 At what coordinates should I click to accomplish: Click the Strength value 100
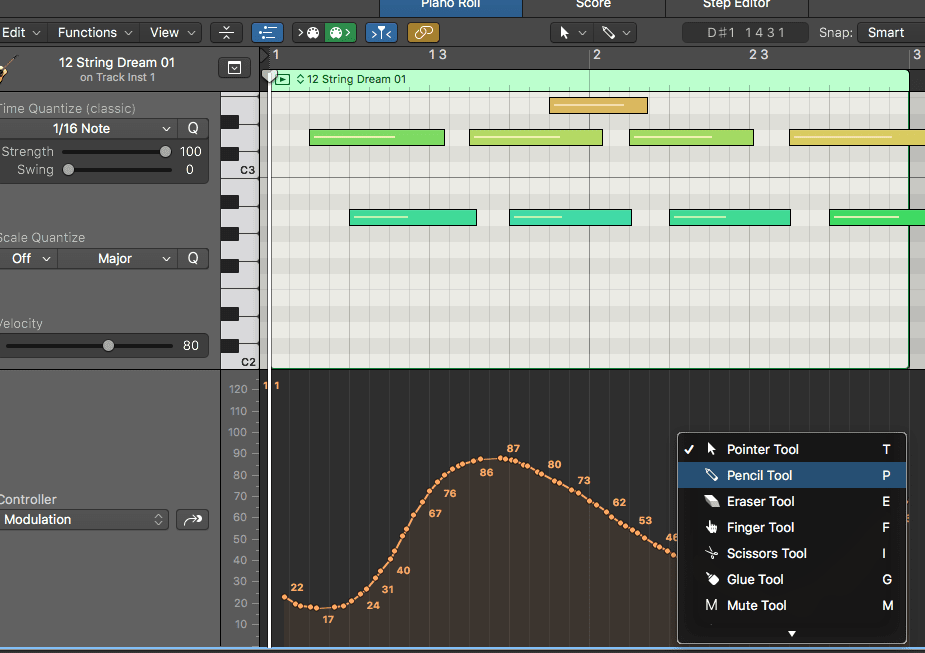191,152
